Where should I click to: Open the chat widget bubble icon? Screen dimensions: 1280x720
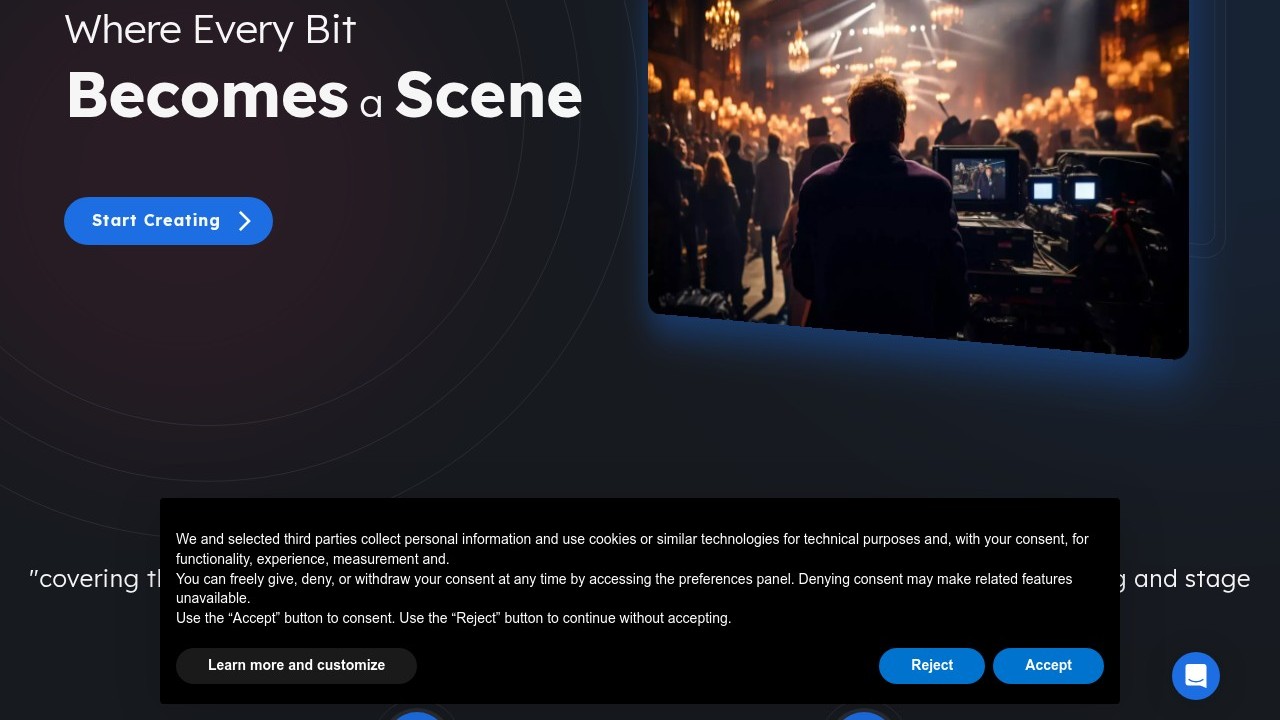tap(1196, 676)
